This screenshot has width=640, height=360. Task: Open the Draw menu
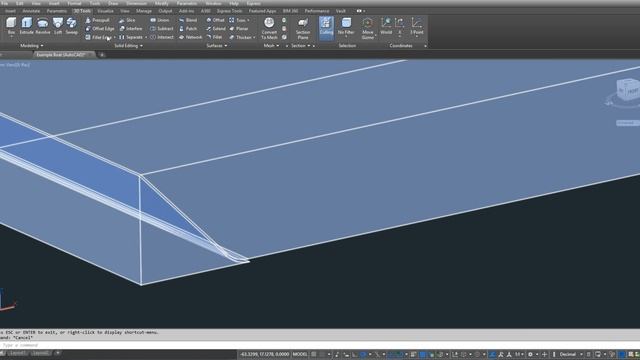[113, 3]
